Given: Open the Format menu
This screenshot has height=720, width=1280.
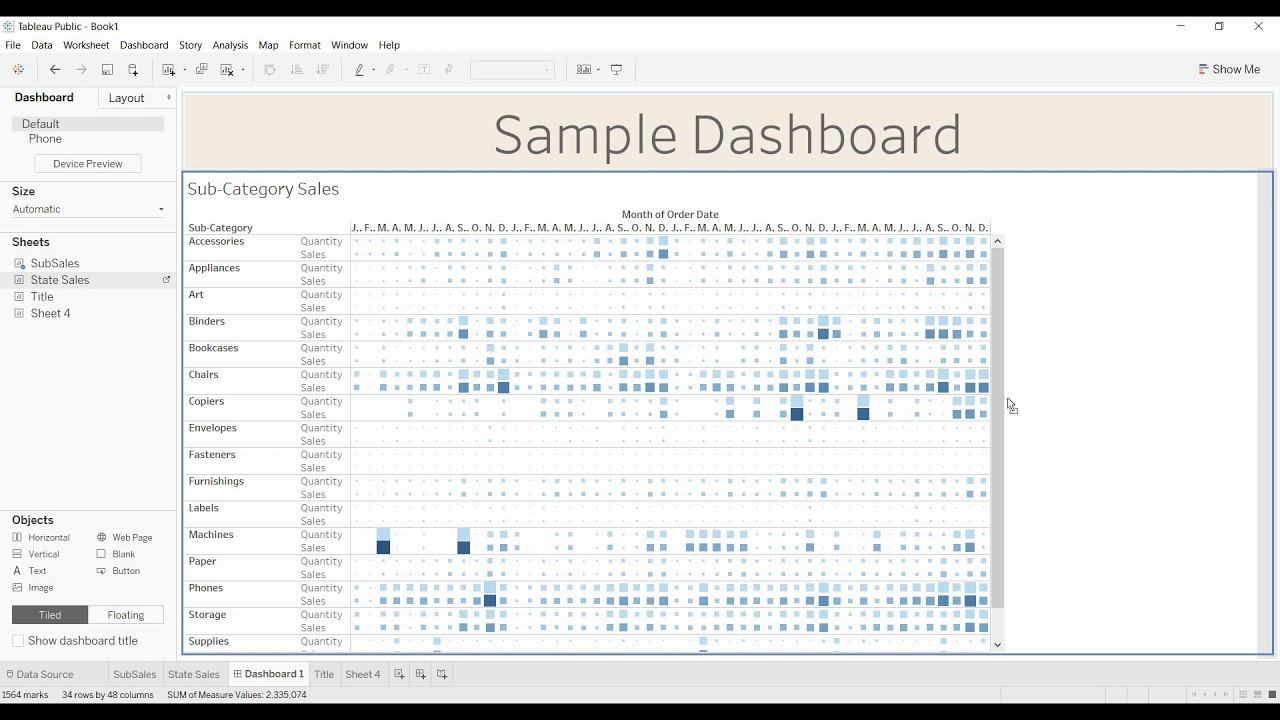Looking at the screenshot, I should (x=305, y=45).
